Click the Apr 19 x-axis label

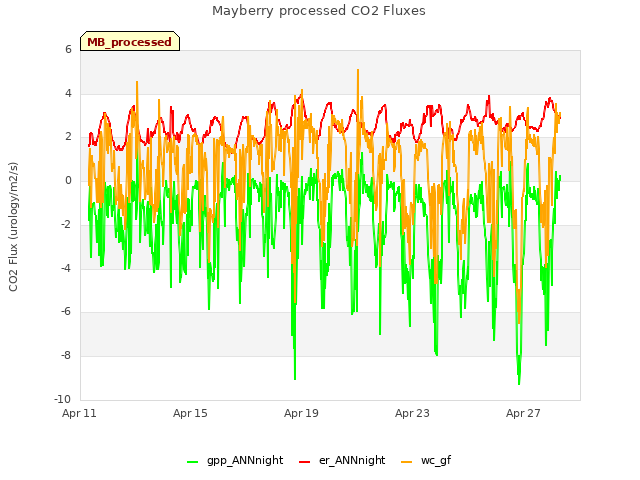click(301, 413)
